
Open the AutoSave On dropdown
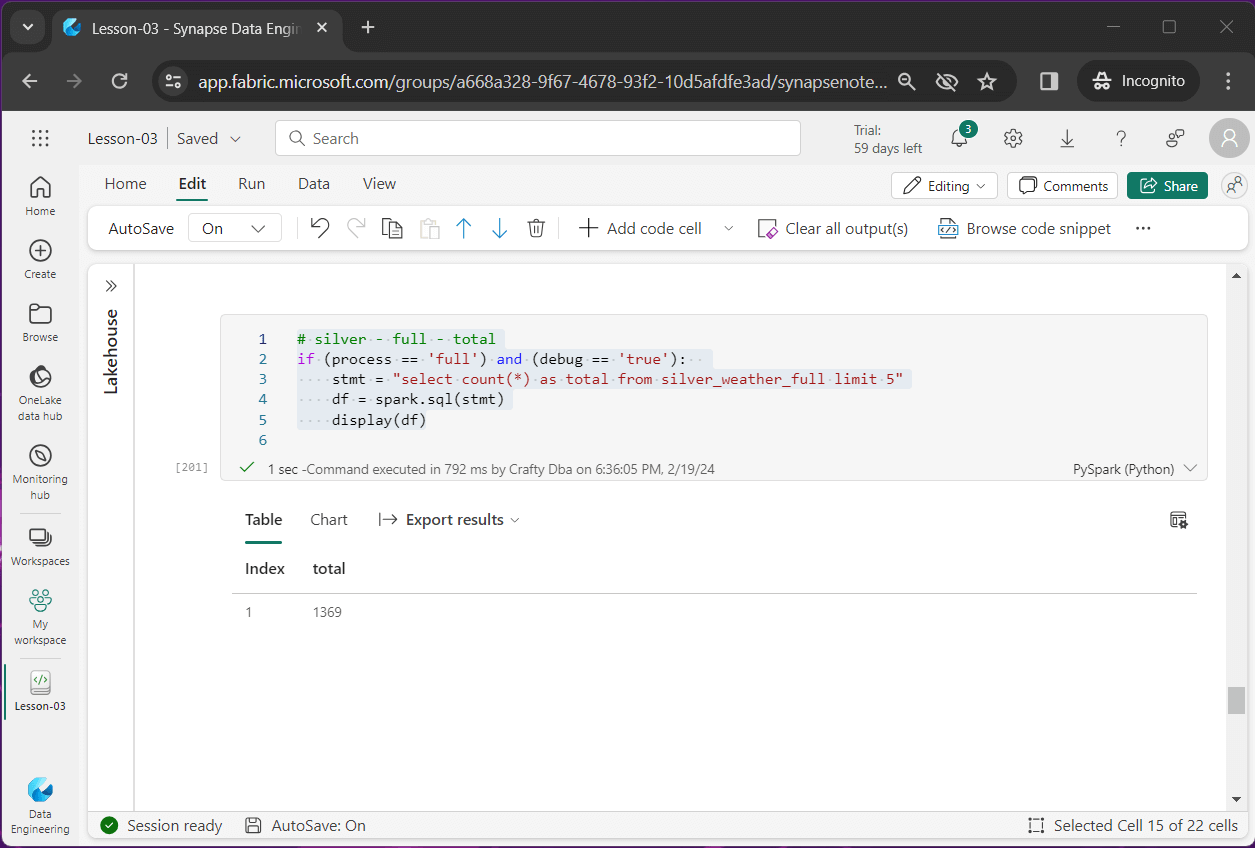[x=233, y=228]
